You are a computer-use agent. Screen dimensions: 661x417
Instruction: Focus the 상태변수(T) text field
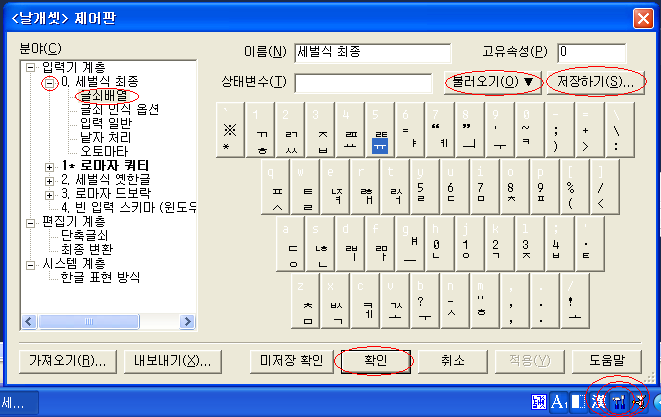click(363, 83)
